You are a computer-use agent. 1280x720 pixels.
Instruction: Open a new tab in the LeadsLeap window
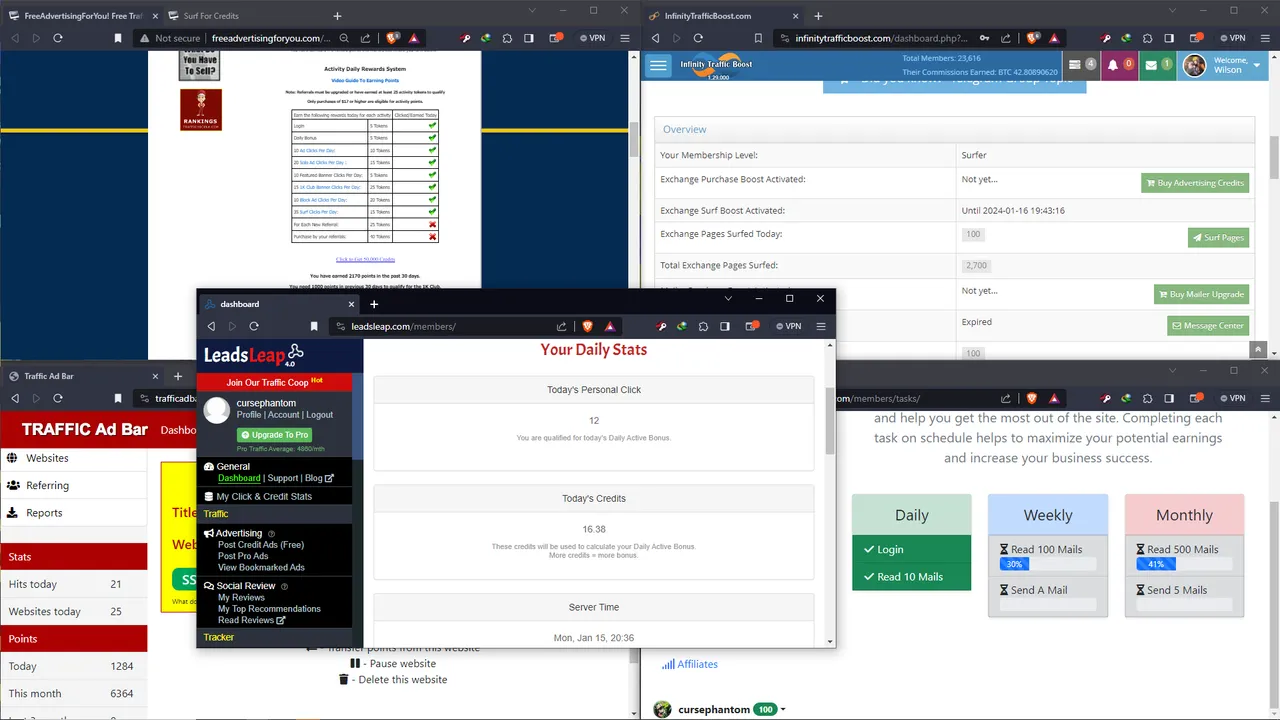tap(374, 304)
